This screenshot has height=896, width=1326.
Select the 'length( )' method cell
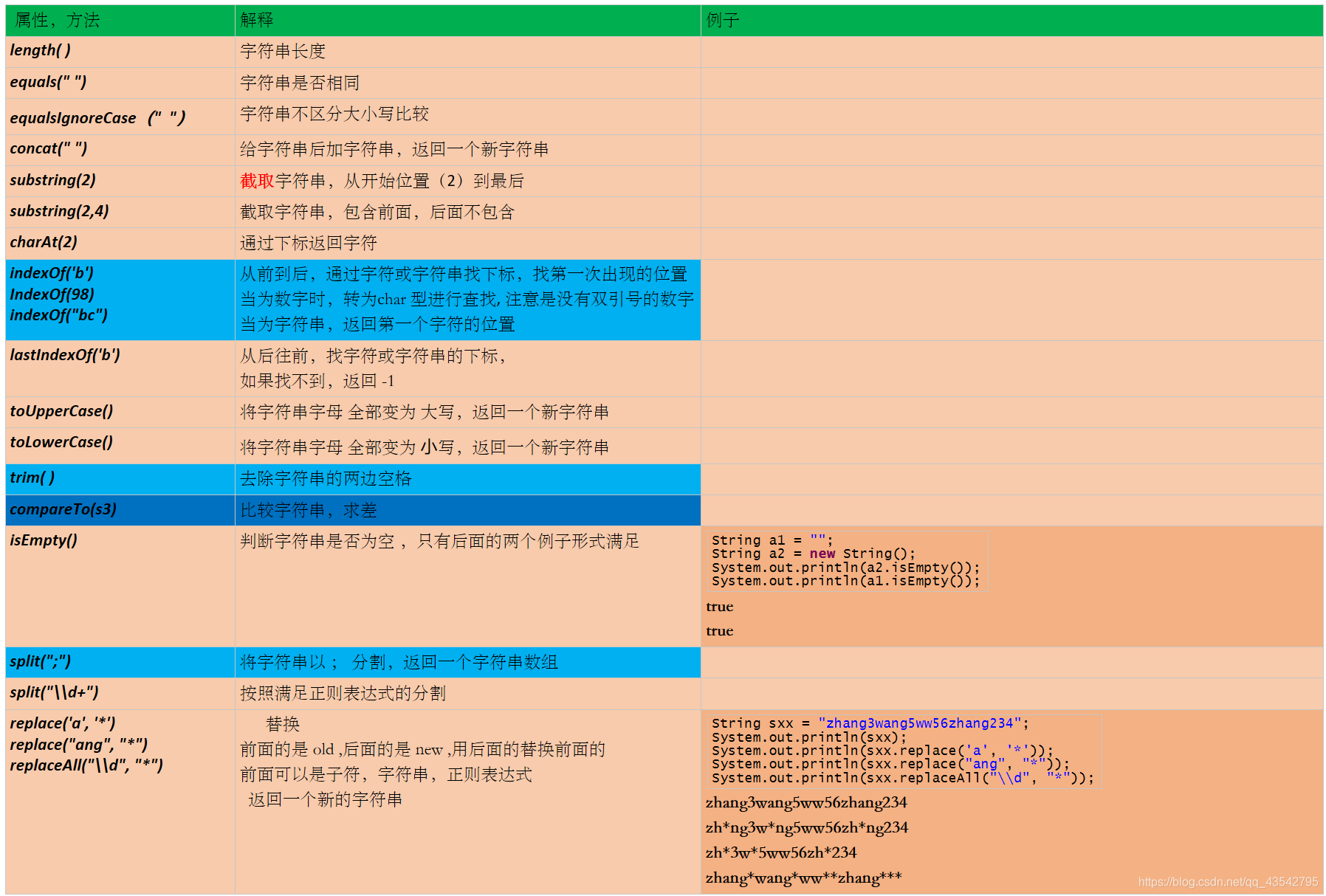point(120,52)
